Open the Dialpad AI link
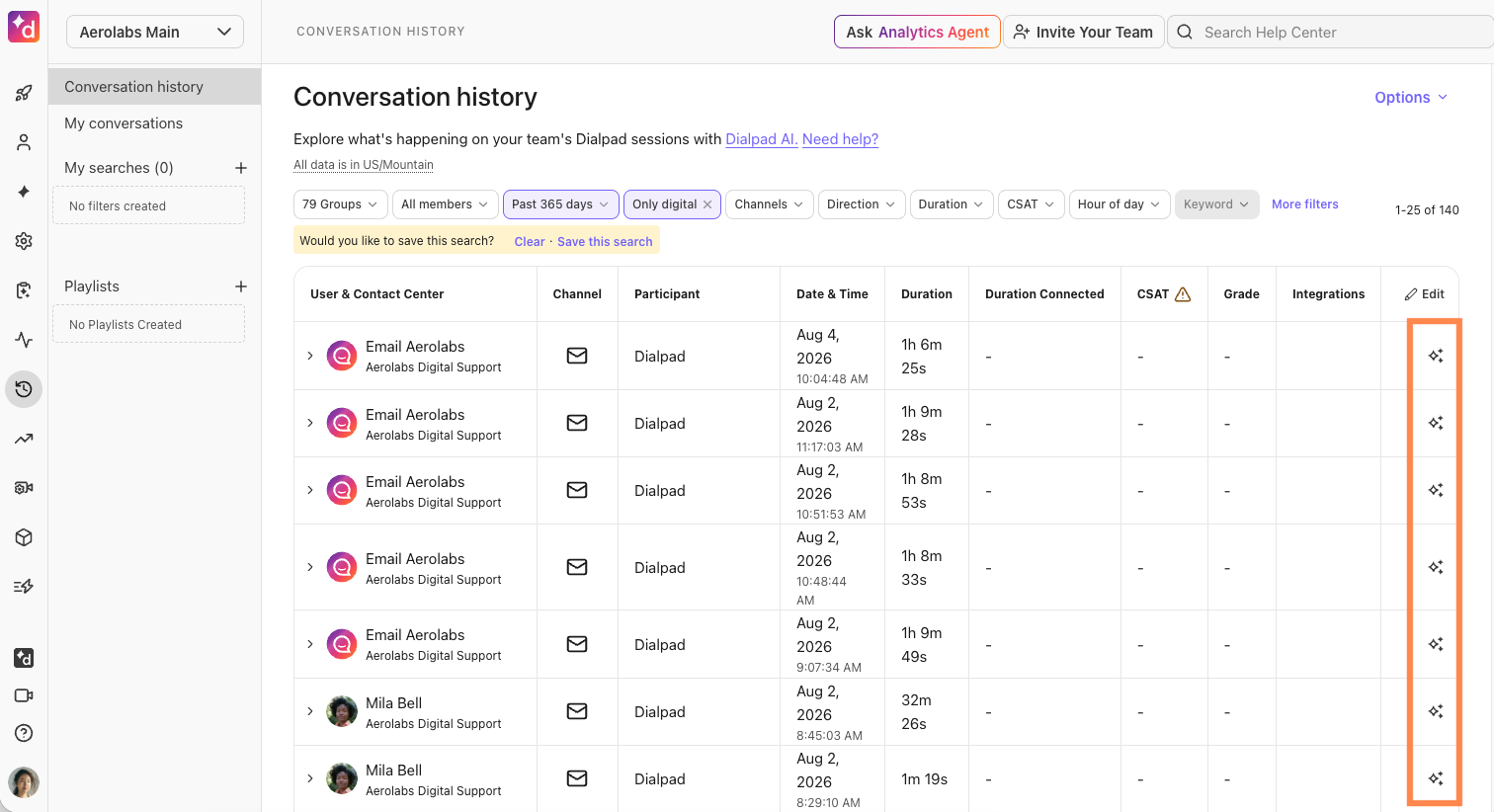 [x=761, y=139]
